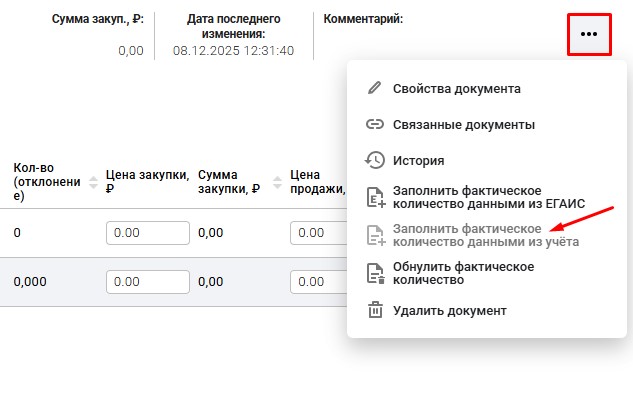
Task: Click first row Сумма закупки value 0,00
Action: point(210,233)
